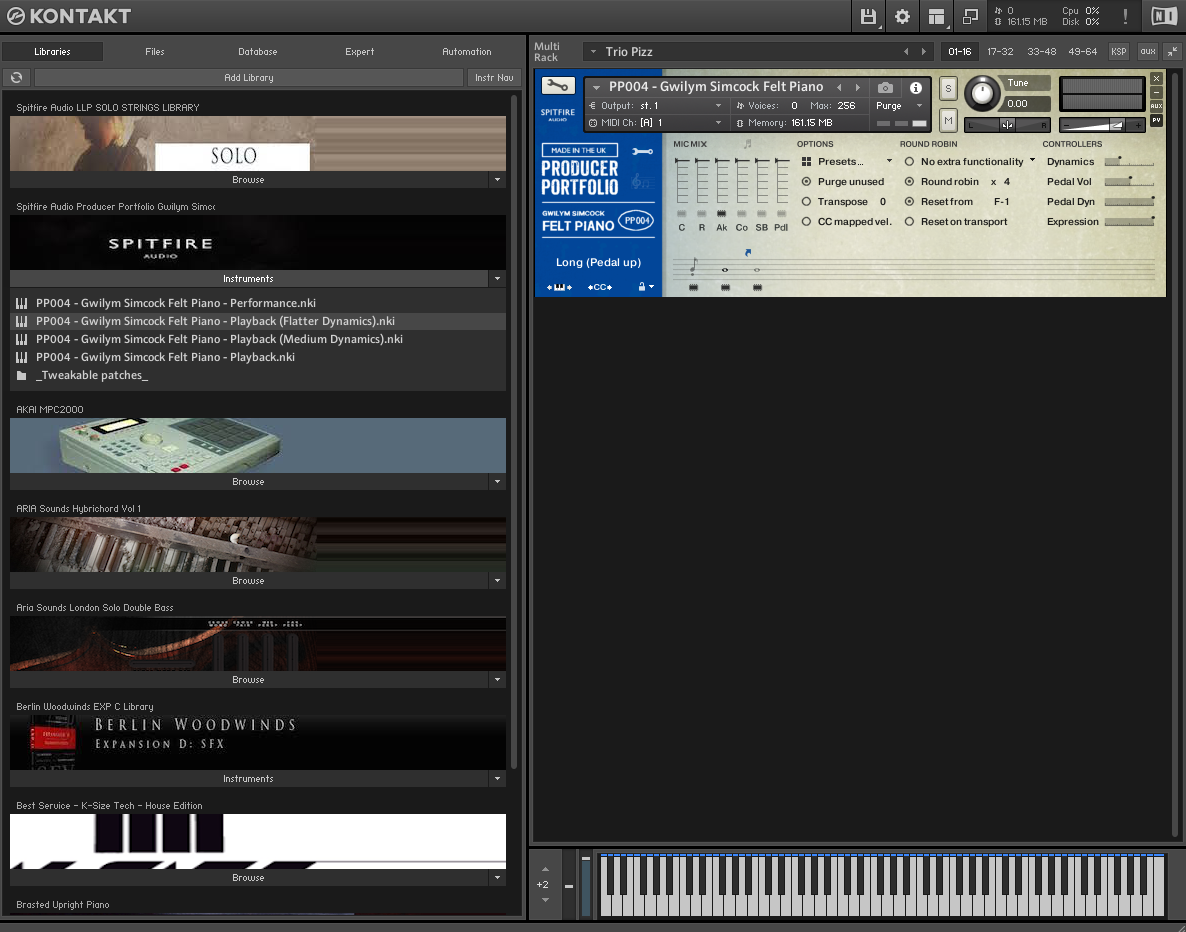Switch to the Files tab
1186x932 pixels.
(155, 51)
